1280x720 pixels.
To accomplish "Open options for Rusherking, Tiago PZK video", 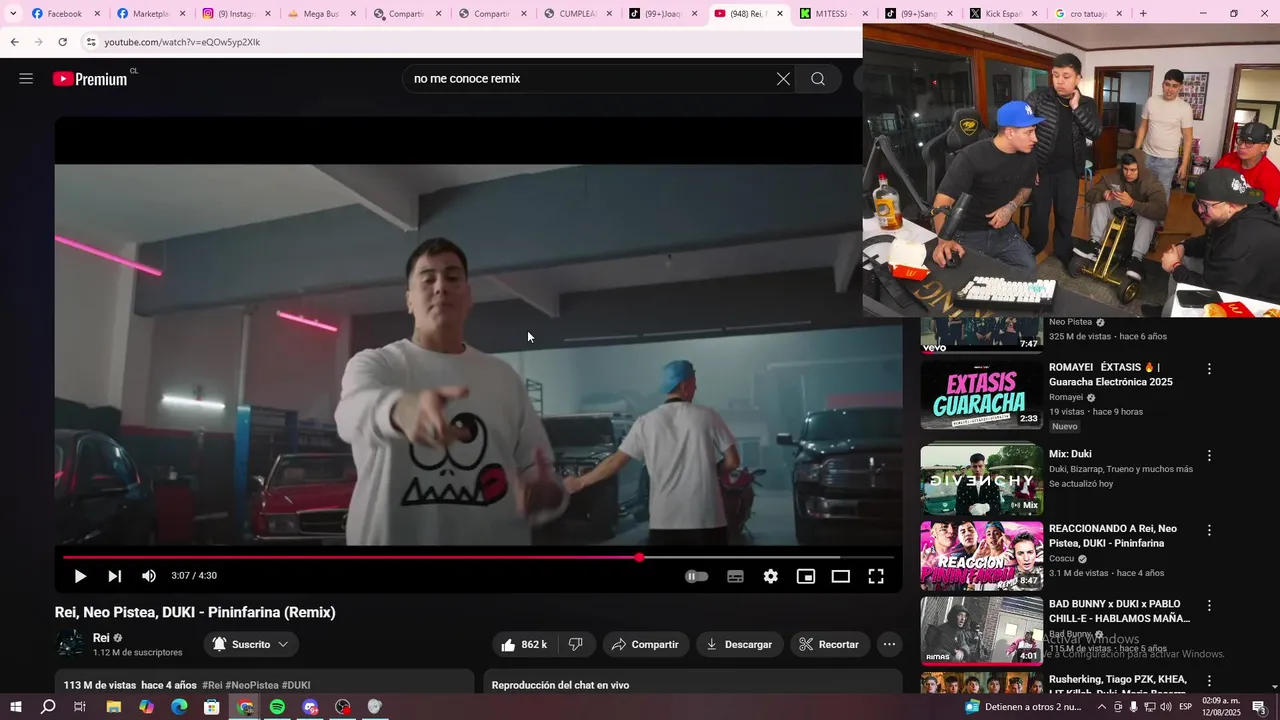I will pos(1209,681).
